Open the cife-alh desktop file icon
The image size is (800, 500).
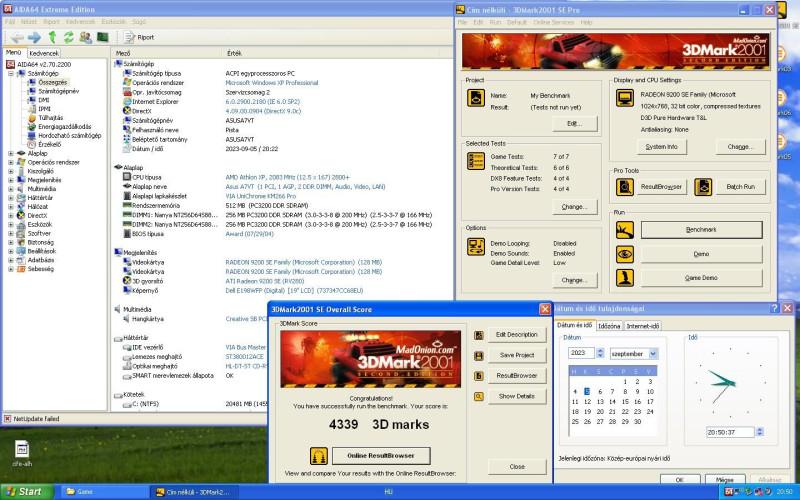(22, 453)
